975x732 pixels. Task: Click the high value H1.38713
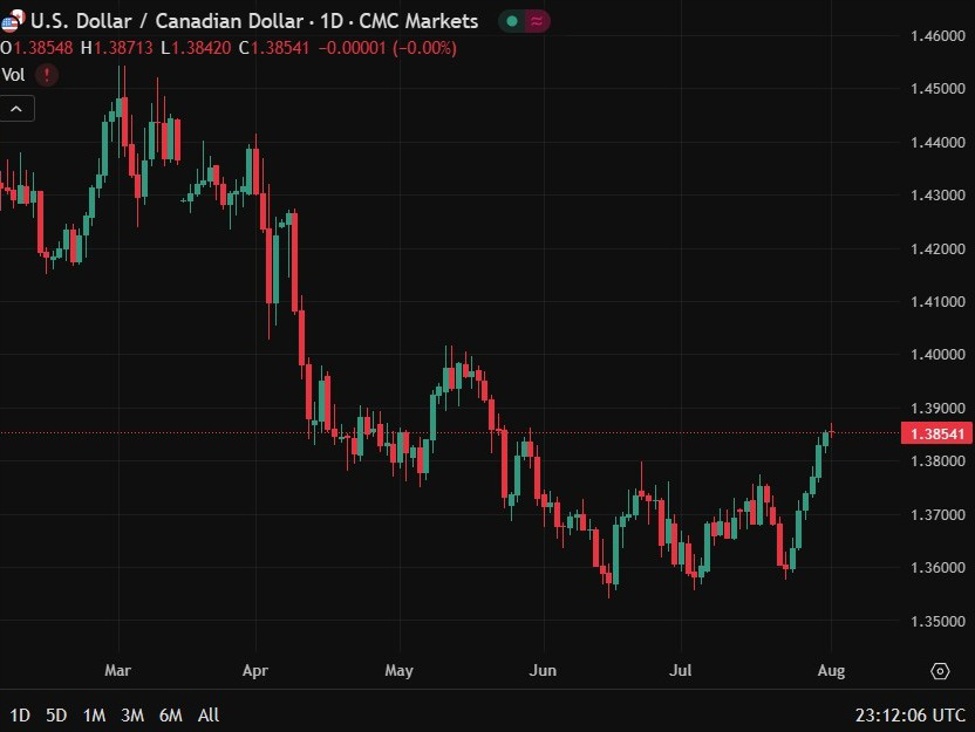pos(117,48)
